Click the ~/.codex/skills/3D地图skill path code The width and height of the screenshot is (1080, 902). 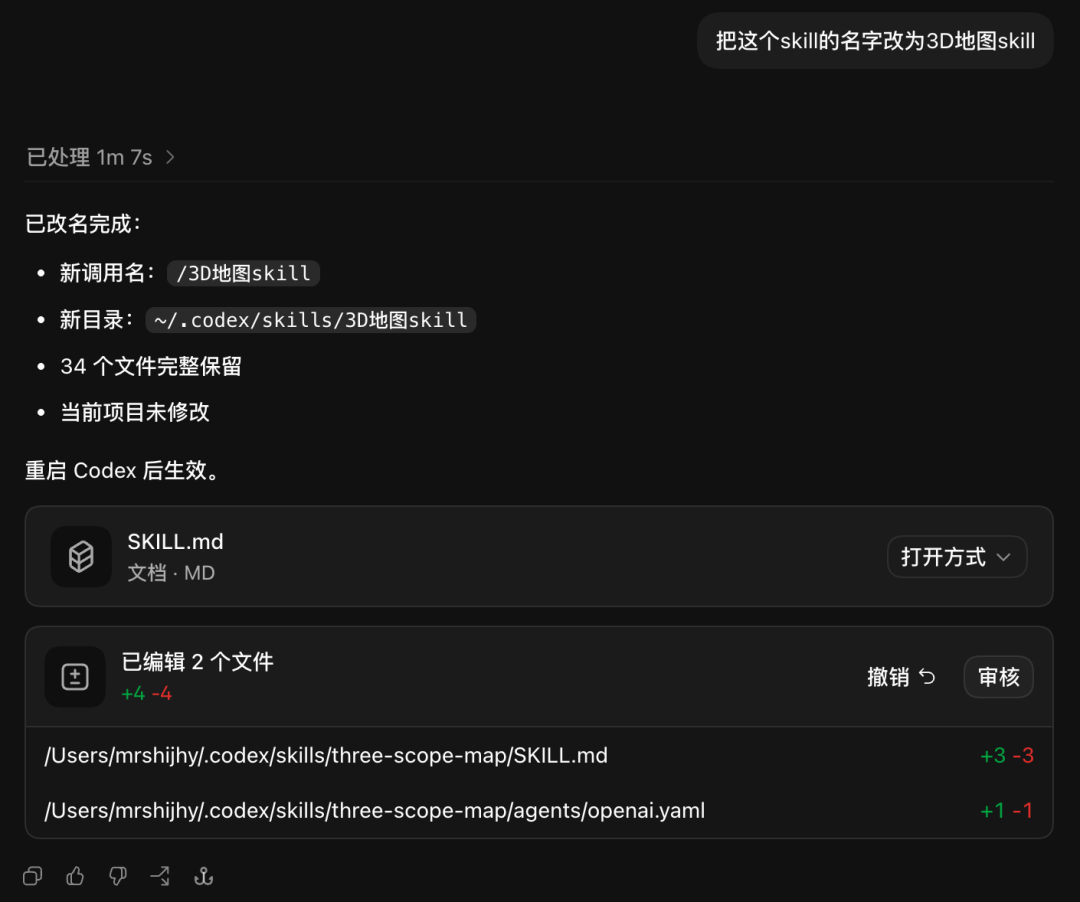[311, 320]
